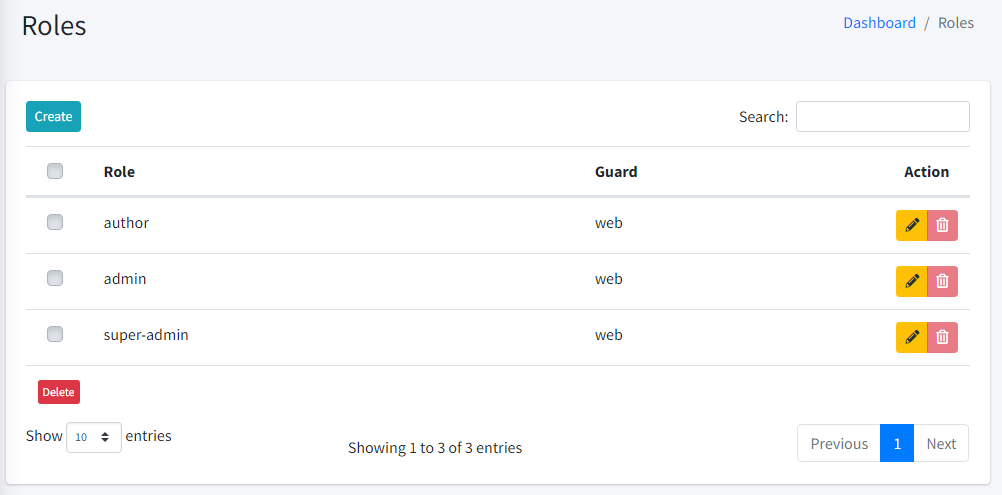This screenshot has height=495, width=1002.
Task: Check the author row checkbox
Action: (55, 222)
